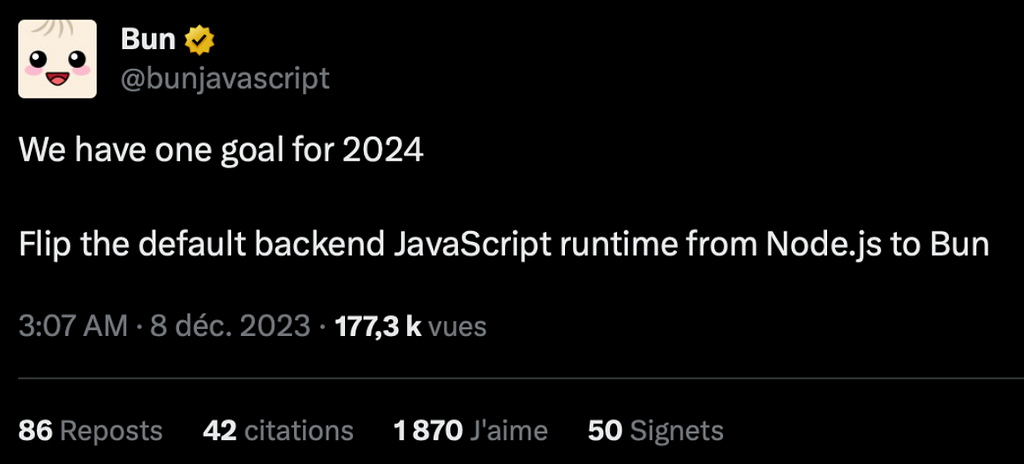The image size is (1024, 464).
Task: Show the 1 870 J'aime likes
Action: (x=471, y=431)
